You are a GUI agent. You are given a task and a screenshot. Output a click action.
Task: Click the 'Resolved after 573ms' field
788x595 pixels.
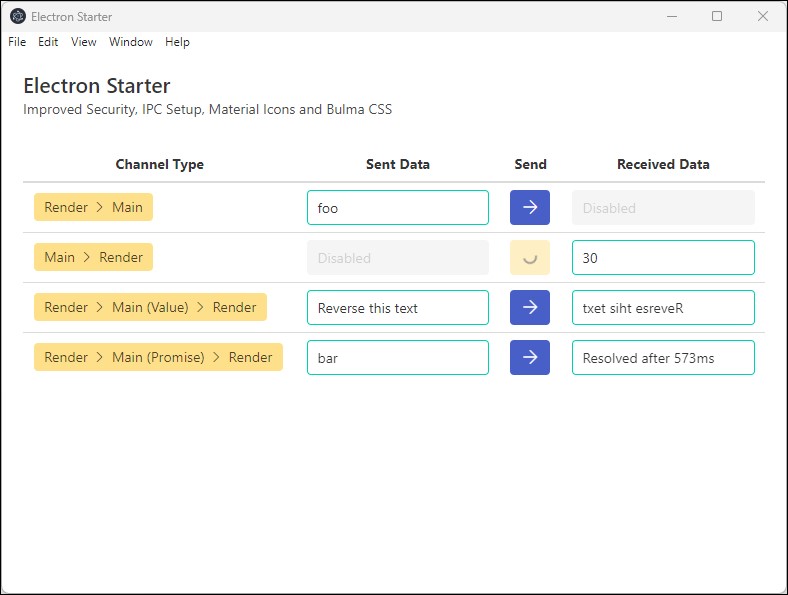pos(663,357)
